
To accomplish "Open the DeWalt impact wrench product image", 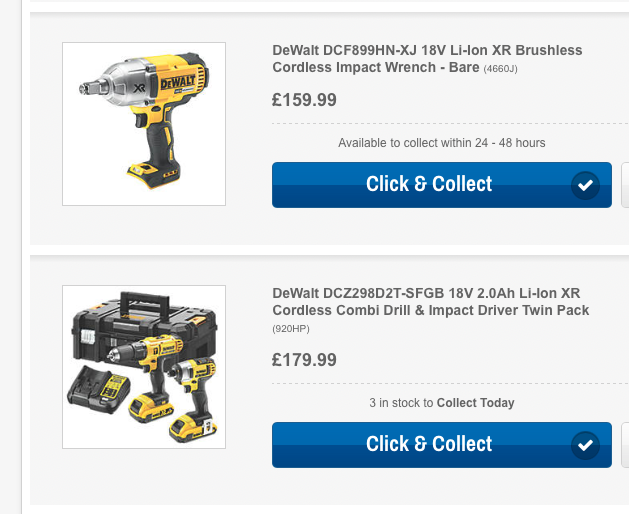I will click(x=144, y=124).
